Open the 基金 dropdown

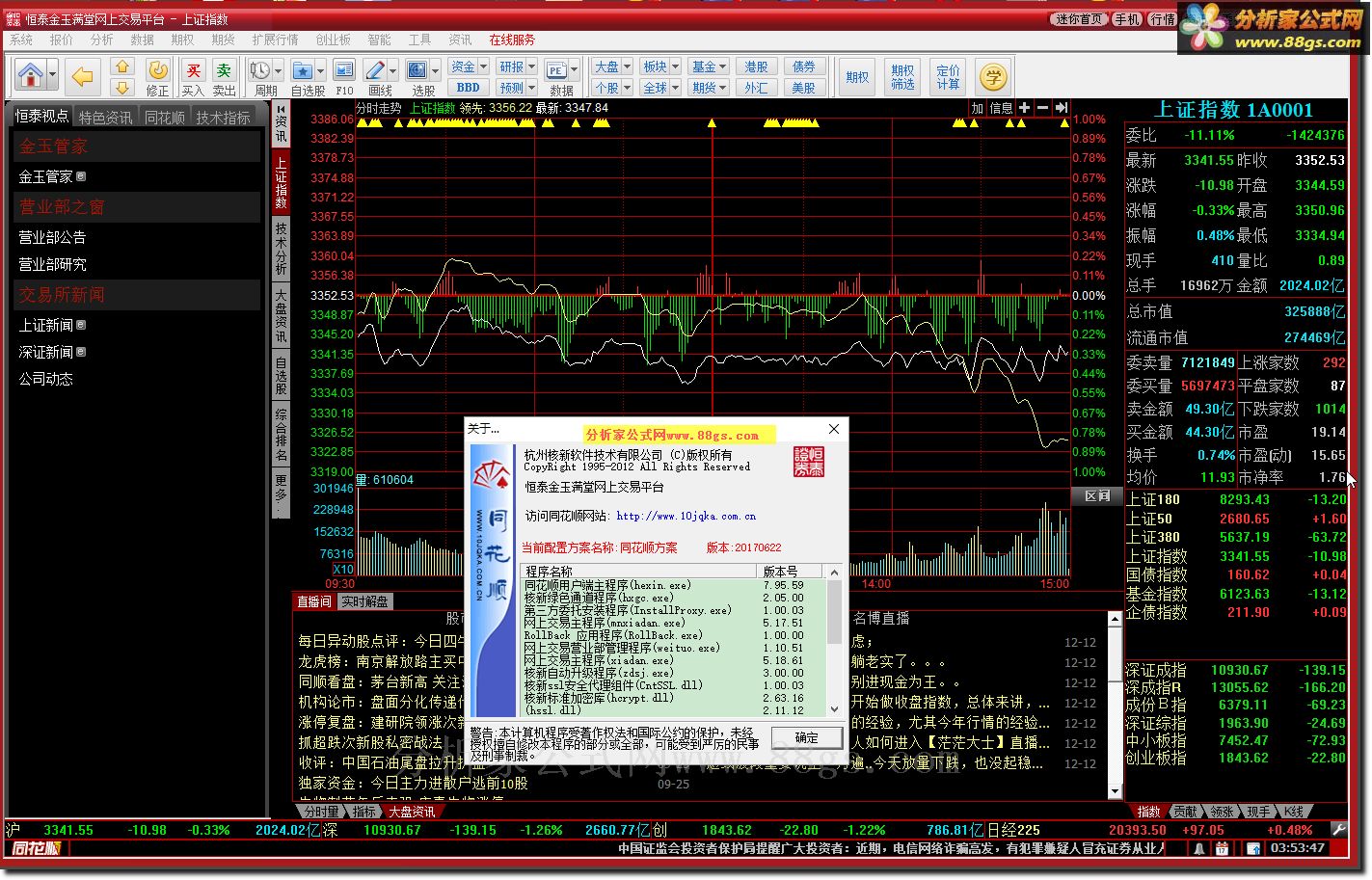pyautogui.click(x=723, y=67)
